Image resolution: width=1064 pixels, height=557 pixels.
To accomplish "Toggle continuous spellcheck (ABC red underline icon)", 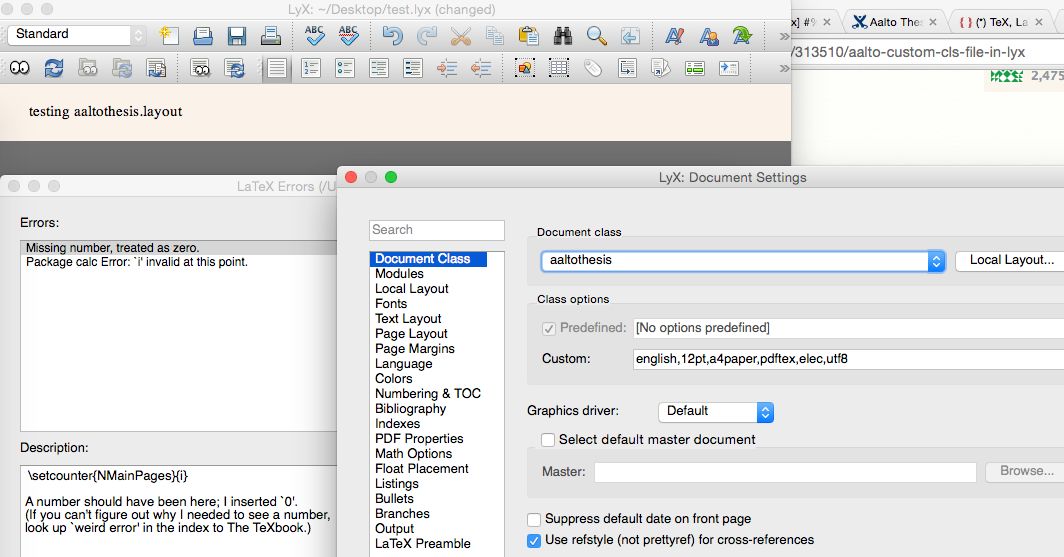I will pos(348,35).
